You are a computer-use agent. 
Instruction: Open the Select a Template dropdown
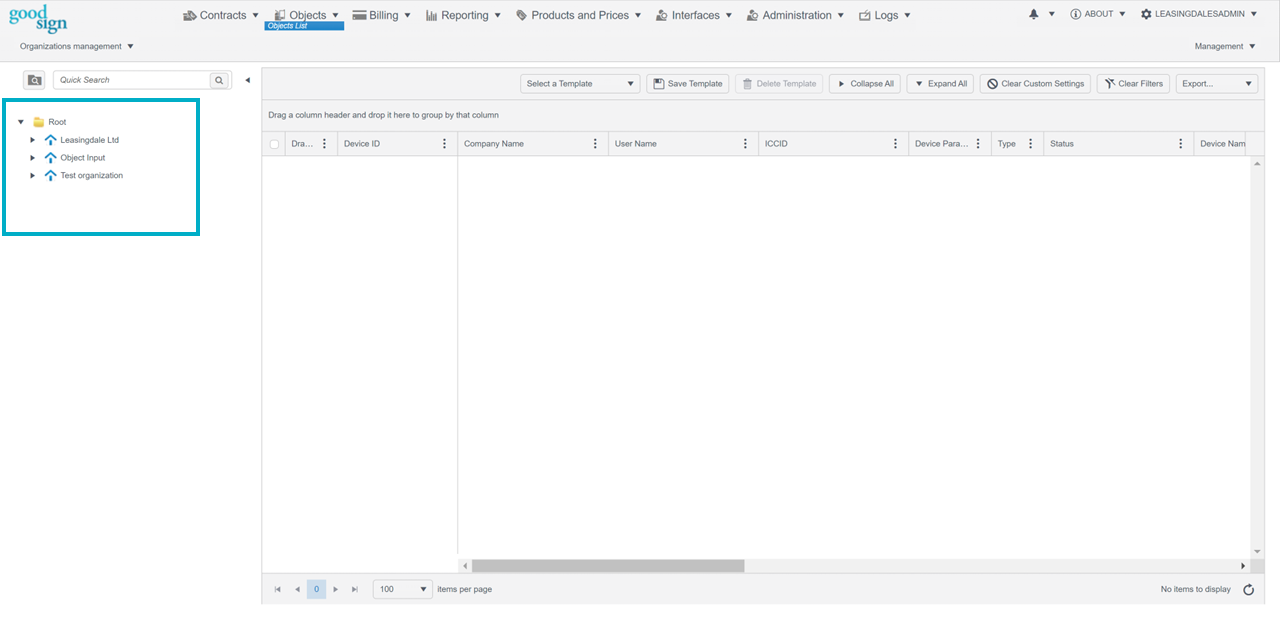[x=580, y=84]
